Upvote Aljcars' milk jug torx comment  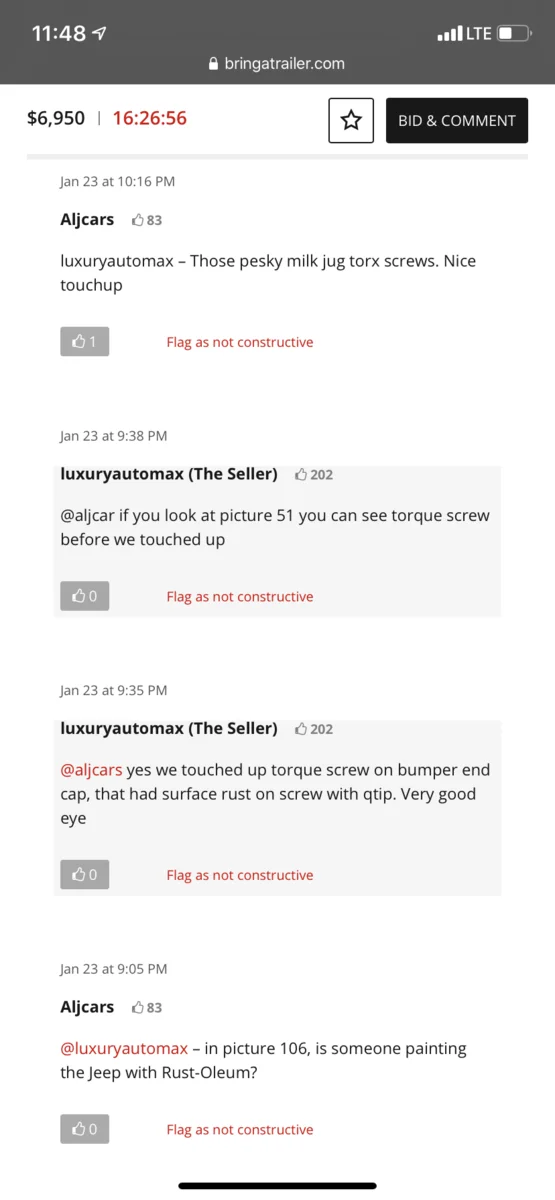click(84, 342)
